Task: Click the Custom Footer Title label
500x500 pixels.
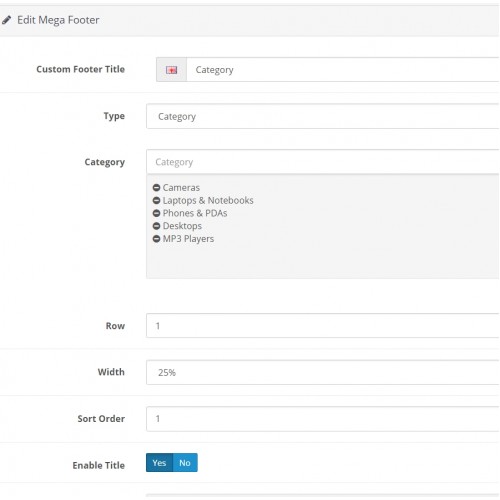Action: click(x=81, y=69)
